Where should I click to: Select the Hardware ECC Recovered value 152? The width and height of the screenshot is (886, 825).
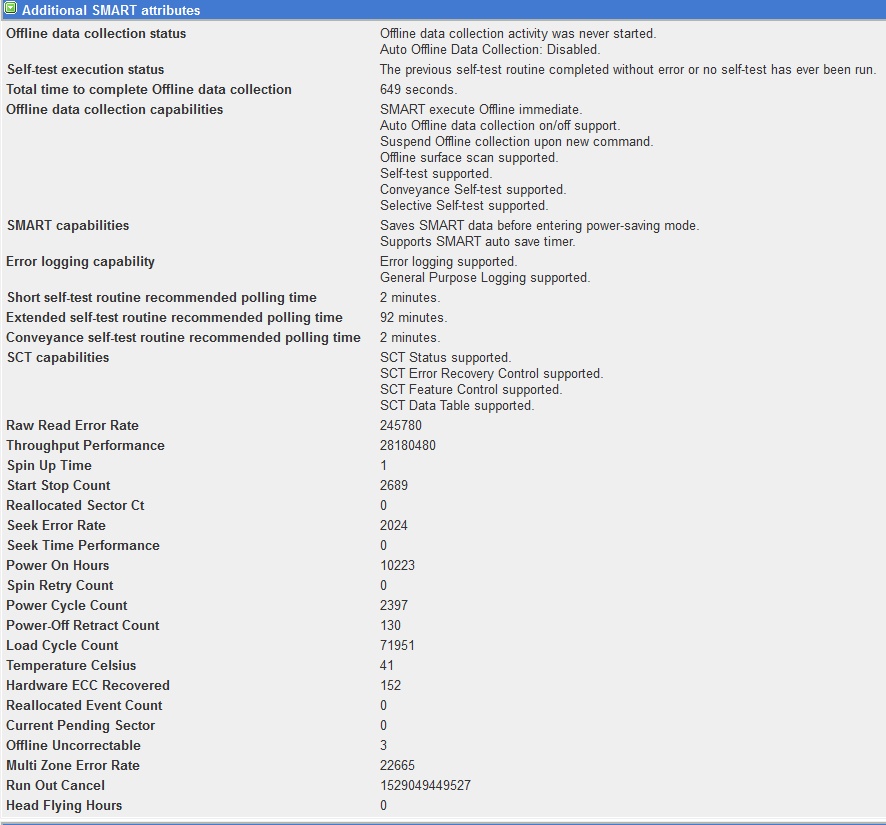(x=390, y=686)
